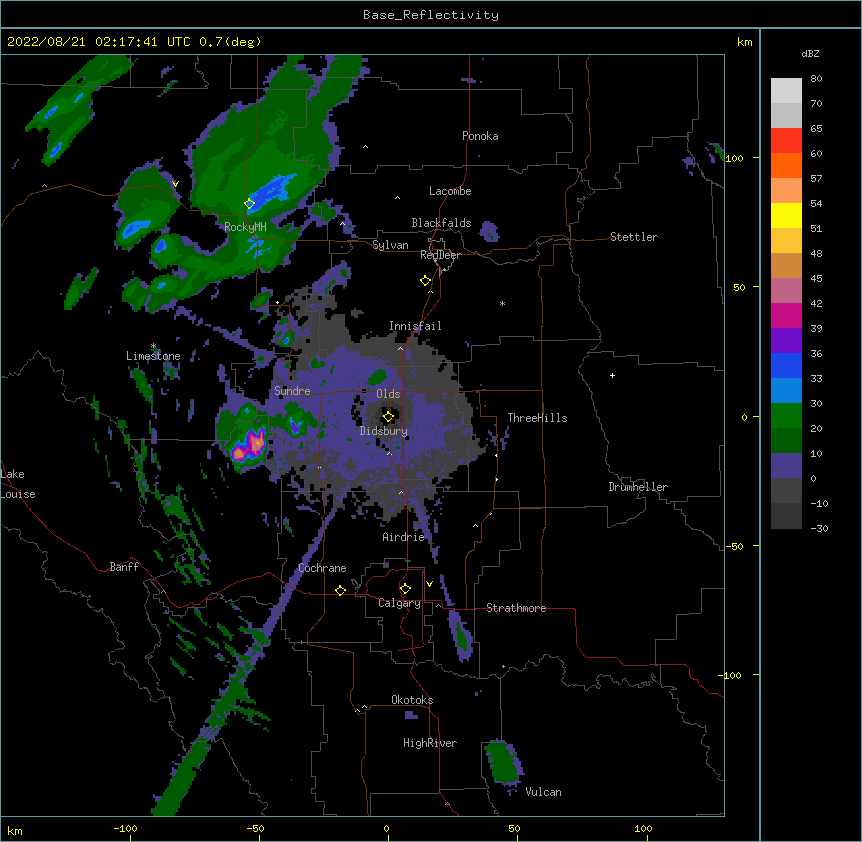
Task: Click the 80 value in dBZ legend
Action: tap(816, 79)
